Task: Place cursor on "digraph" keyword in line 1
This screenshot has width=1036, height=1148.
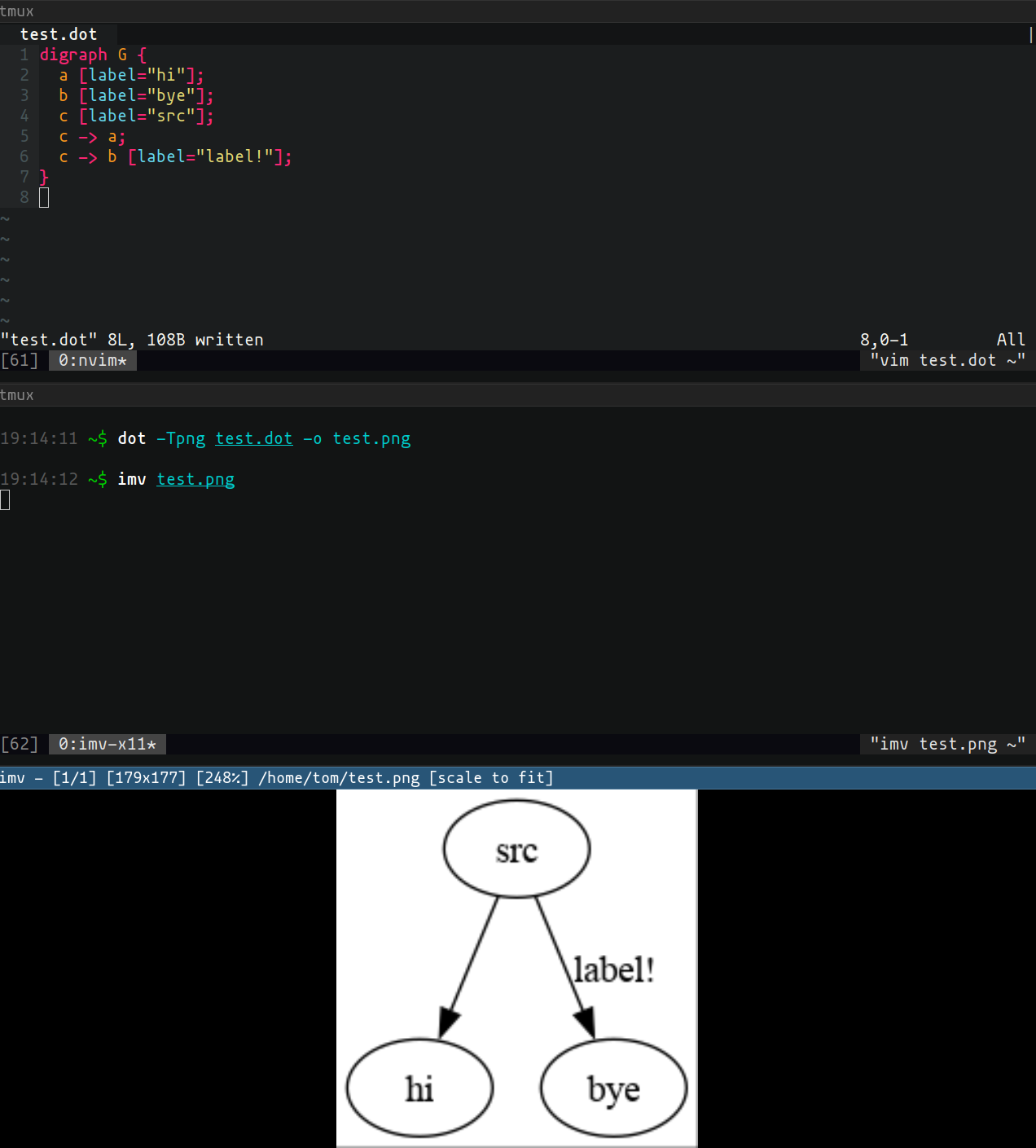Action: tap(73, 55)
